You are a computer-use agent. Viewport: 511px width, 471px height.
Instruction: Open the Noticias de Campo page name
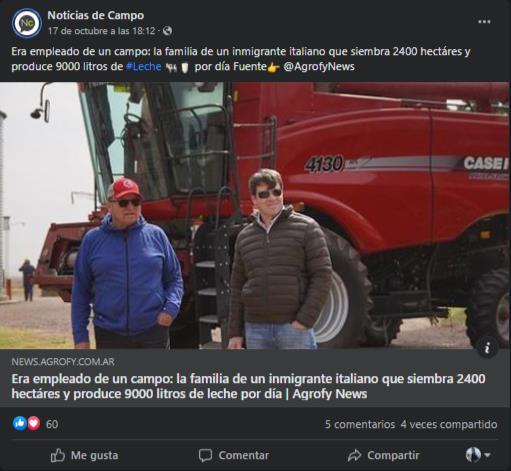coord(96,15)
